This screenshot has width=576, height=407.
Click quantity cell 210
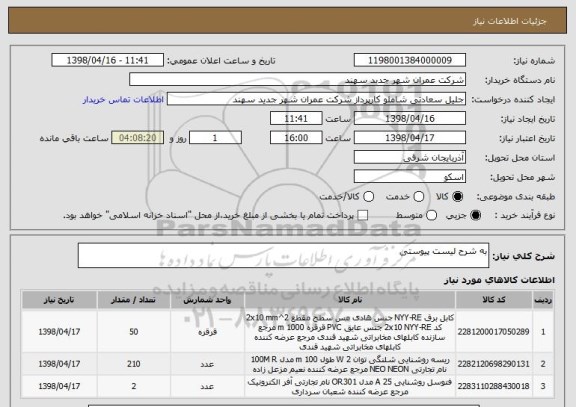[134, 364]
